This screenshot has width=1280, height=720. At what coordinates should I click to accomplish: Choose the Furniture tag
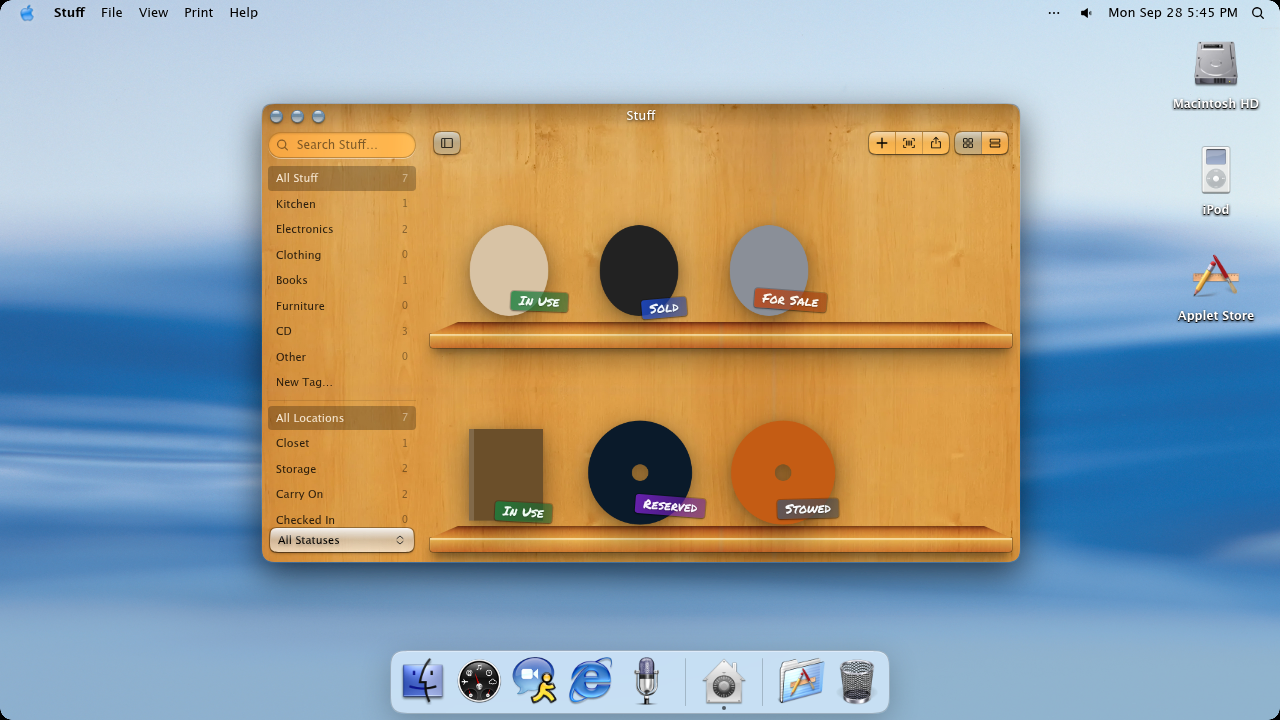[342, 306]
